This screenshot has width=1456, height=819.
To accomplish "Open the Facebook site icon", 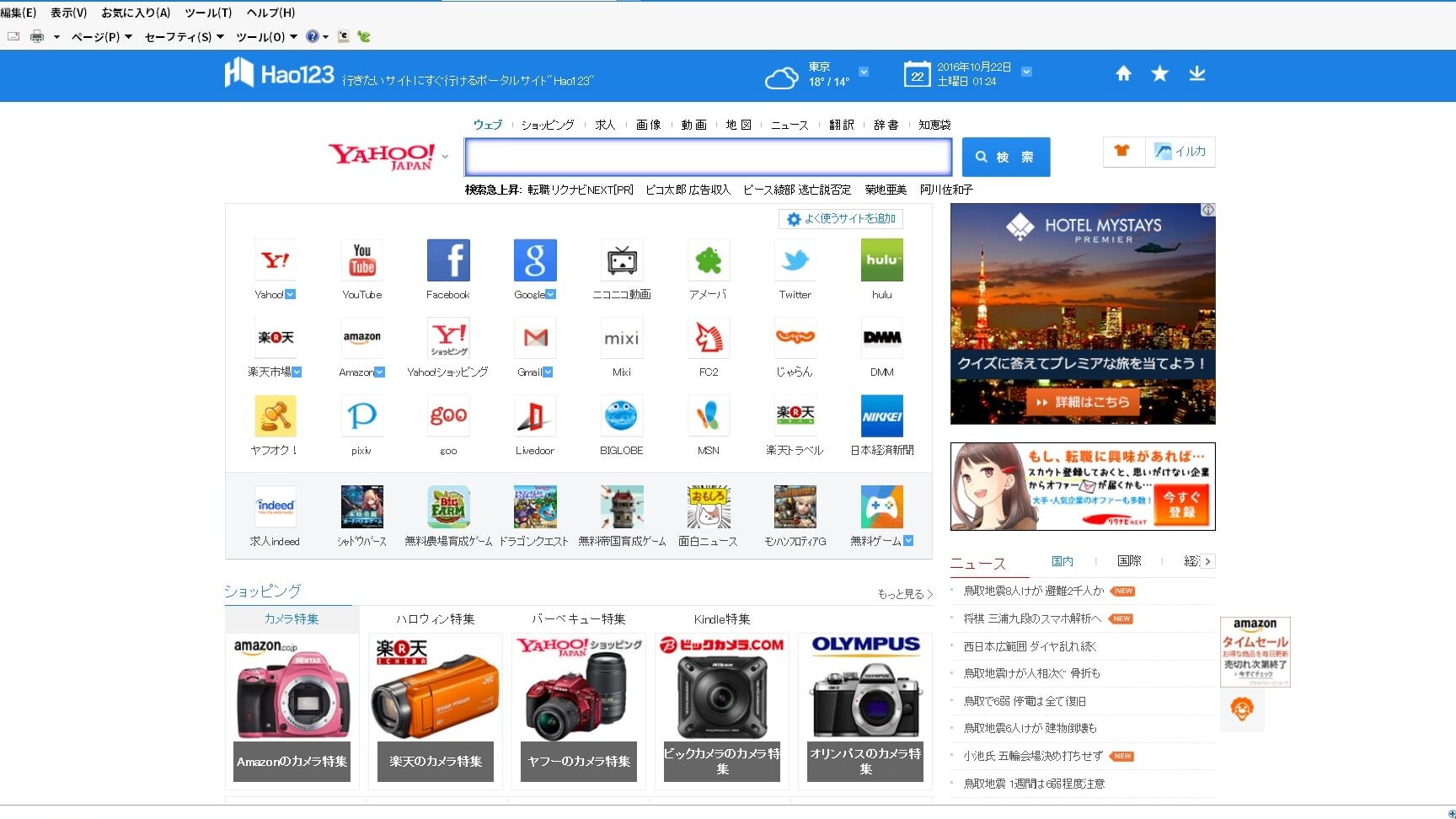I will click(448, 260).
